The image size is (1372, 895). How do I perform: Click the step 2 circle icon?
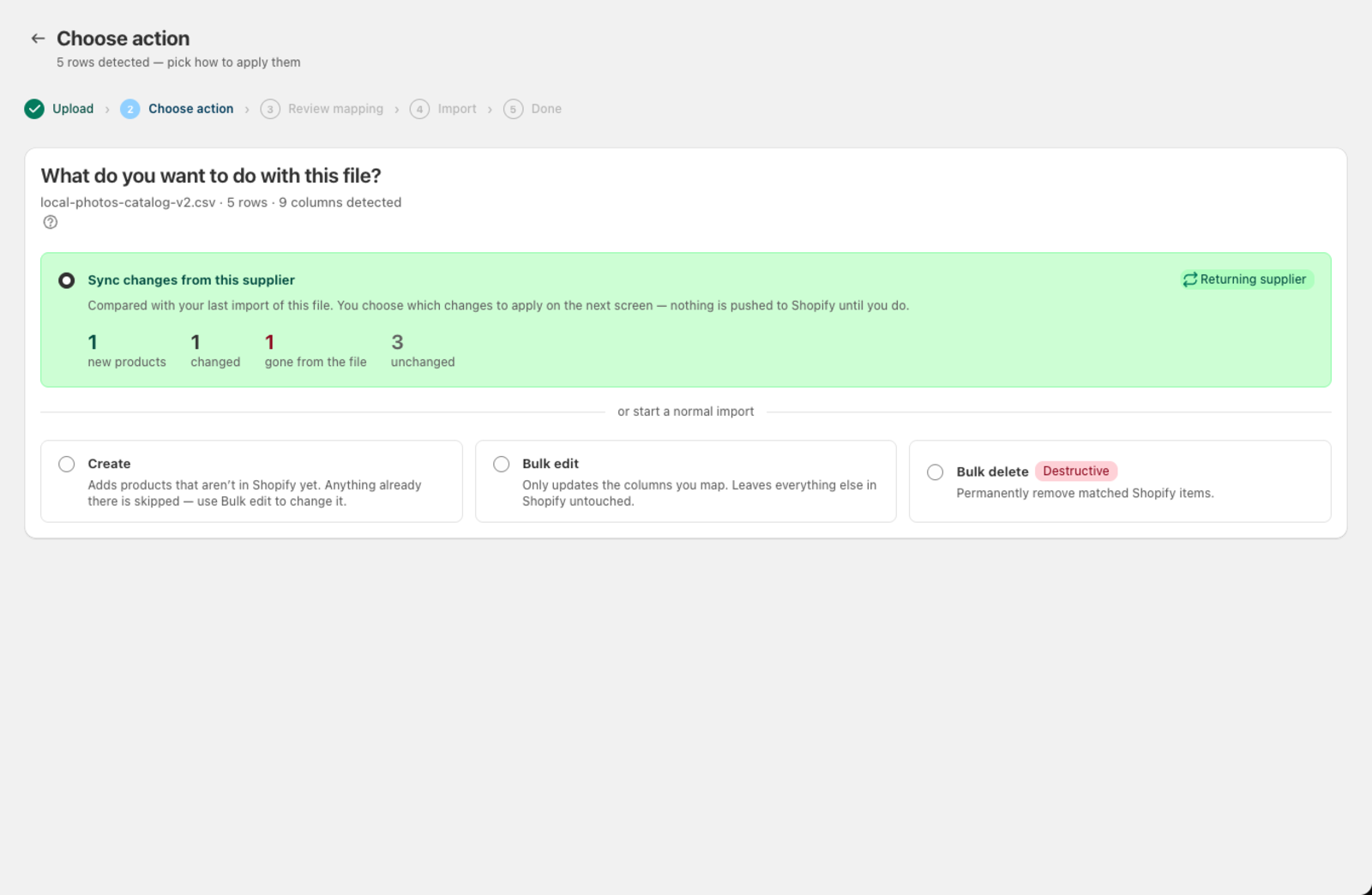(x=130, y=109)
